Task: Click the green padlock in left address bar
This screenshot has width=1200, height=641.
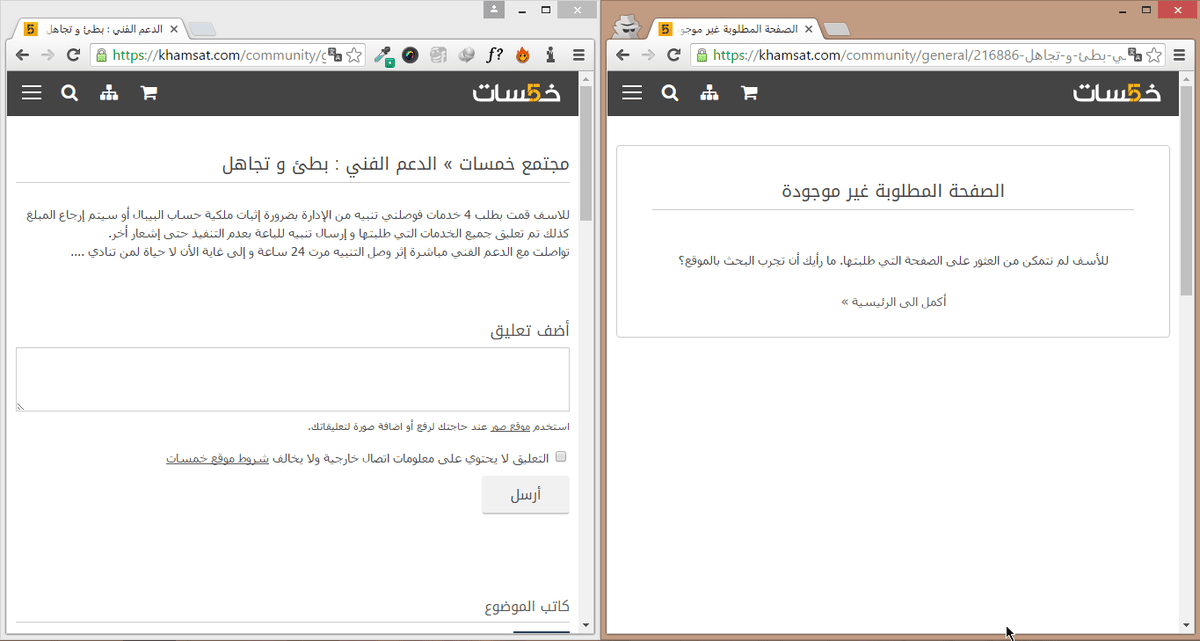Action: pos(102,55)
